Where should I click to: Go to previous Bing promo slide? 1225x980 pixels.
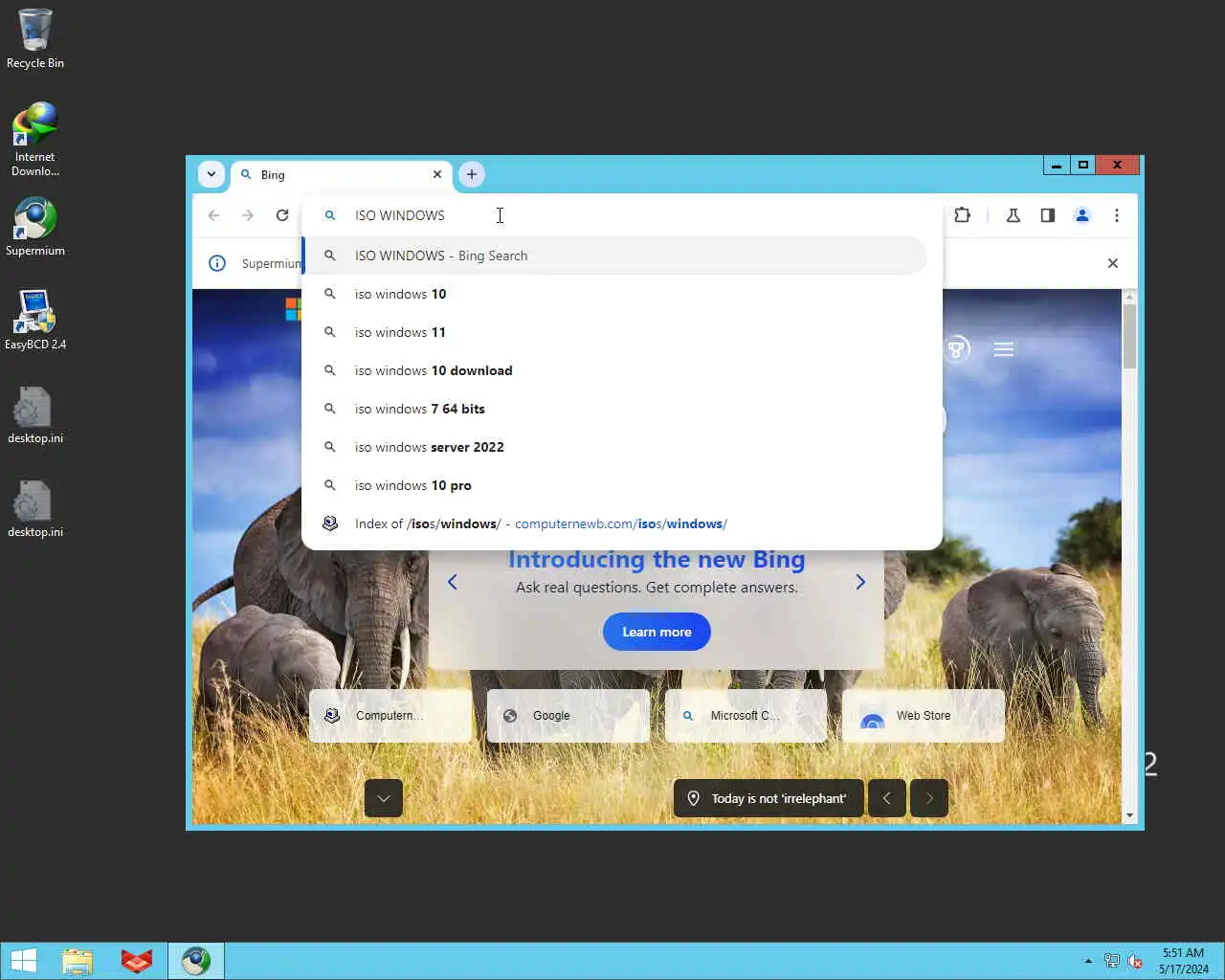(x=453, y=582)
